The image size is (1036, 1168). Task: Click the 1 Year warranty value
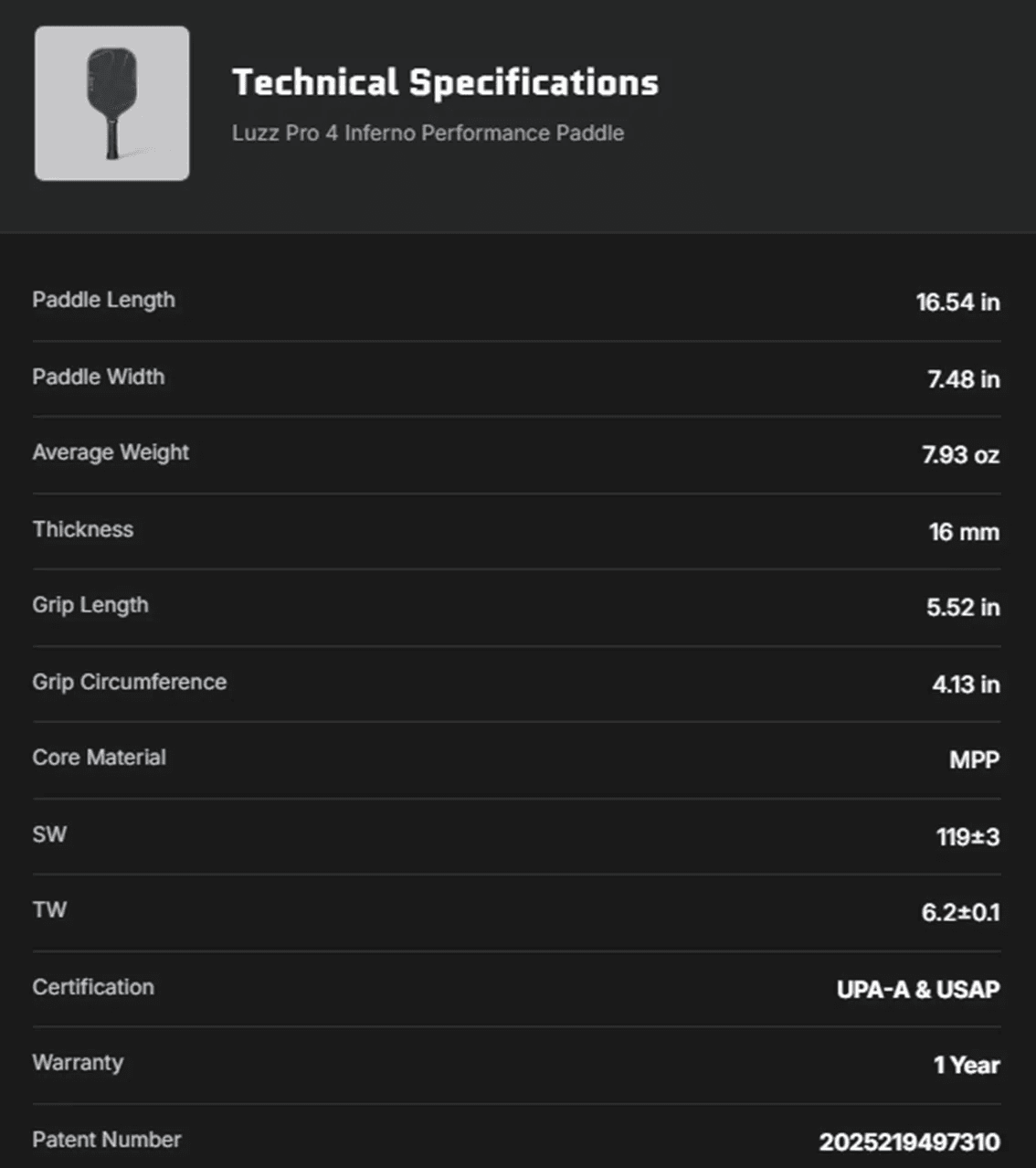[967, 1066]
